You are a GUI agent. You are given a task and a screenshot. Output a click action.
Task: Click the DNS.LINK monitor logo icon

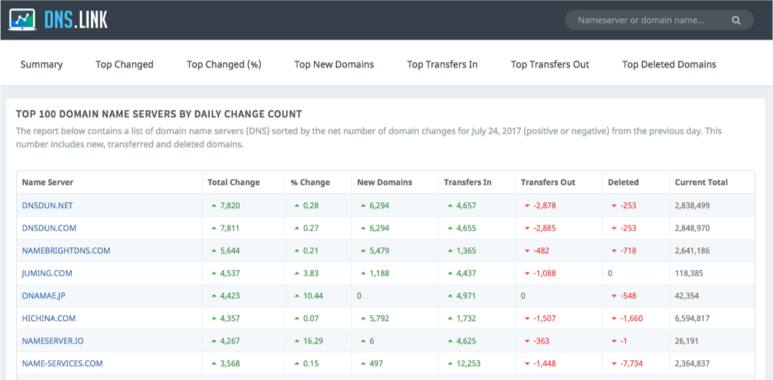coord(22,20)
